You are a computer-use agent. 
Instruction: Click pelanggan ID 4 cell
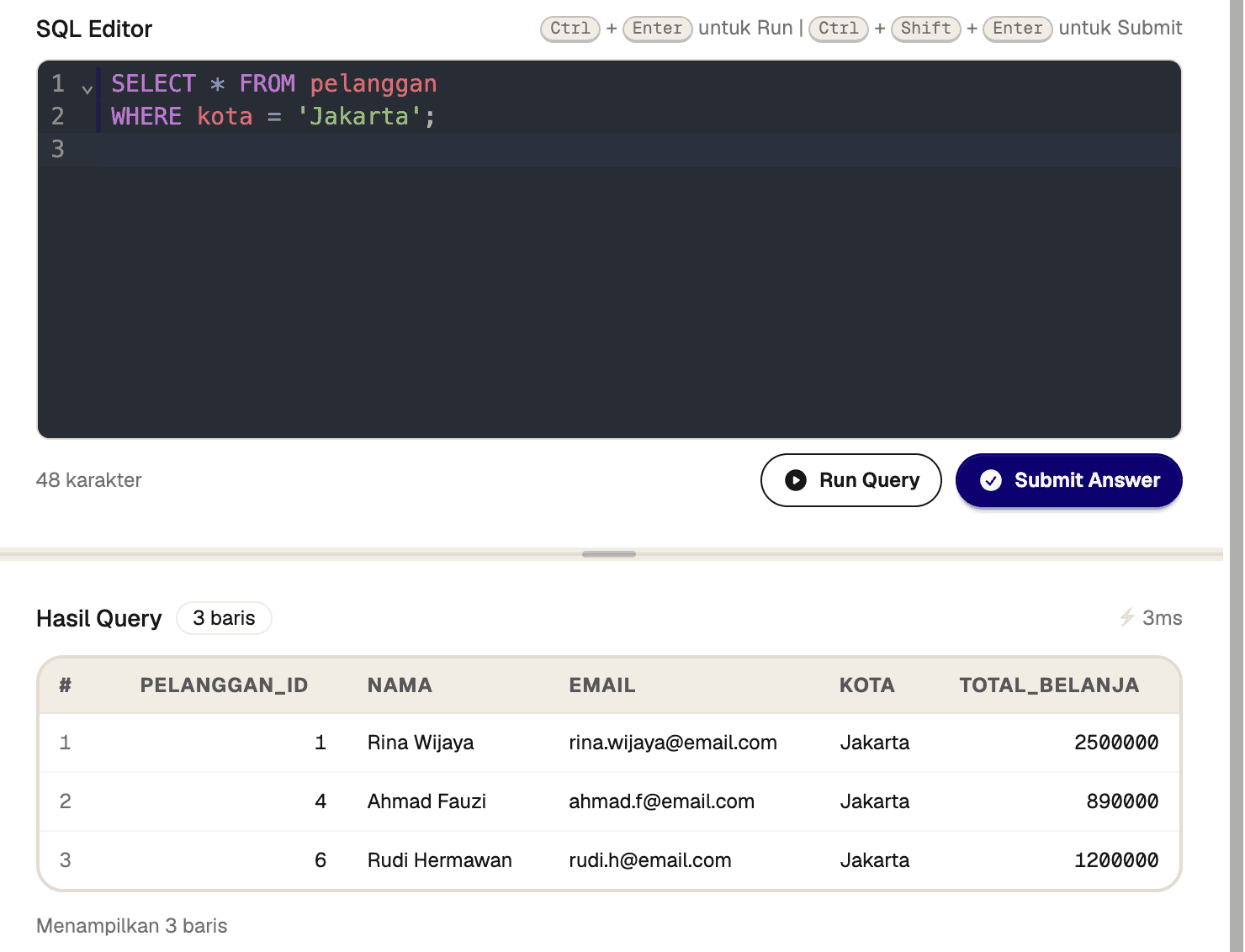pyautogui.click(x=321, y=801)
